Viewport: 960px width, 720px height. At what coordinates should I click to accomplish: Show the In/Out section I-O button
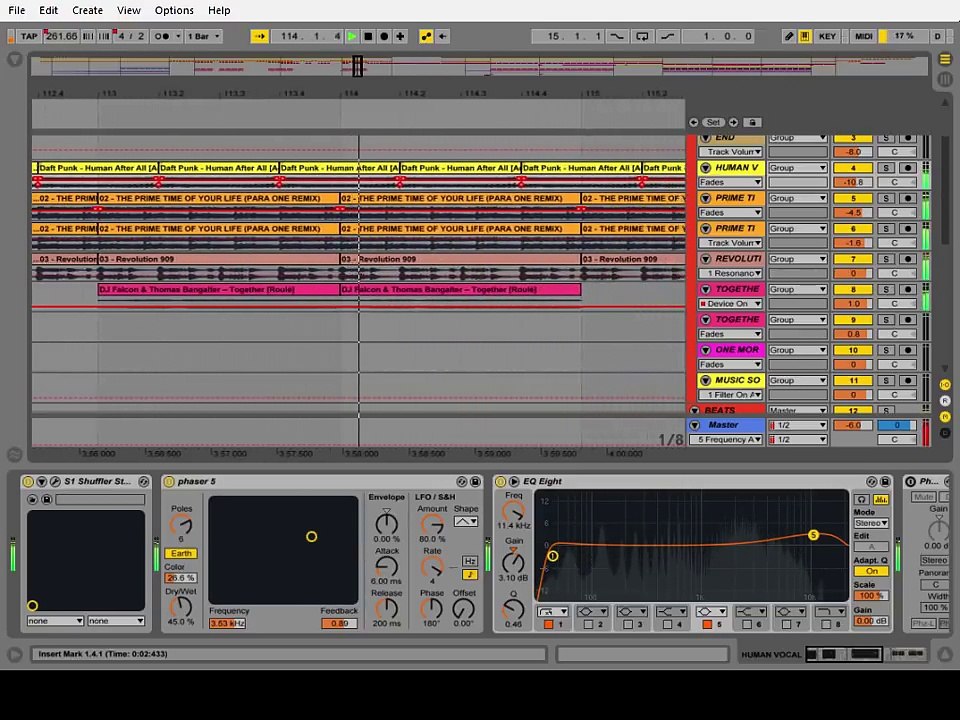click(945, 384)
